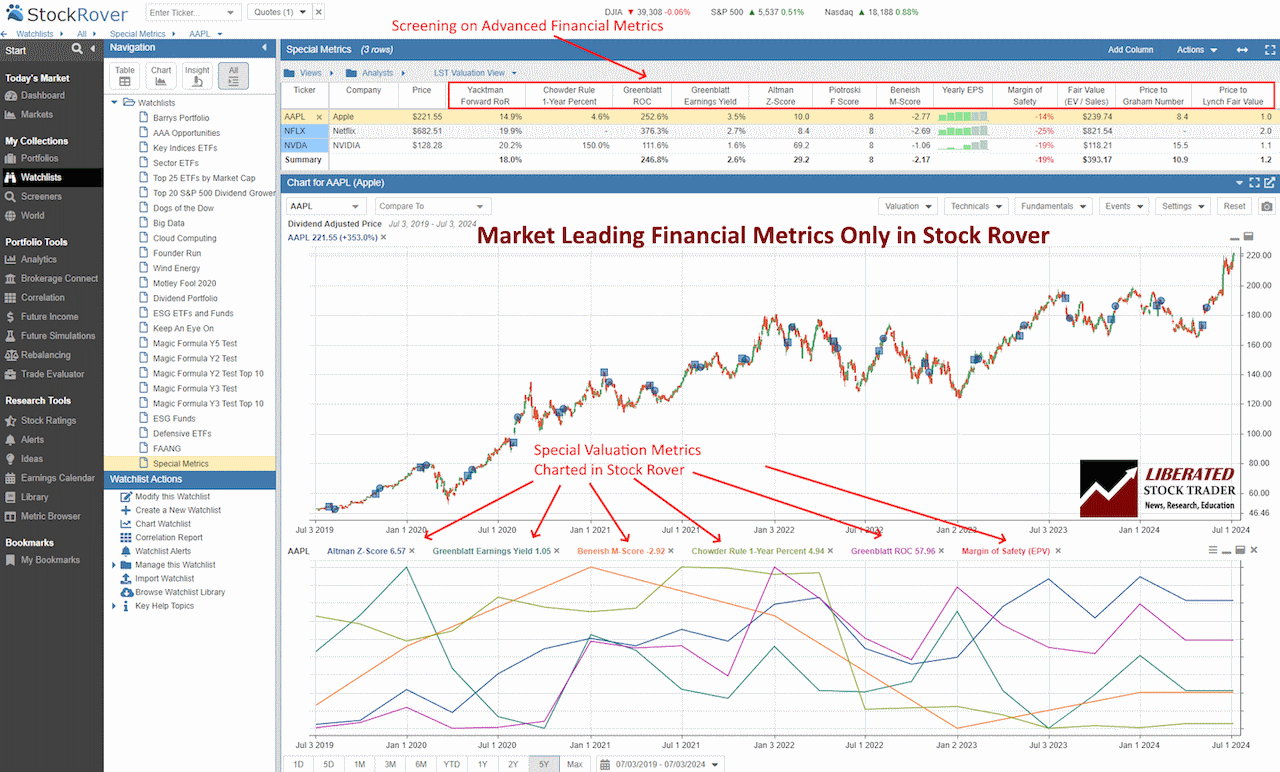Sort by the Altman Z-Score column header
Image resolution: width=1280 pixels, height=772 pixels.
(780, 95)
